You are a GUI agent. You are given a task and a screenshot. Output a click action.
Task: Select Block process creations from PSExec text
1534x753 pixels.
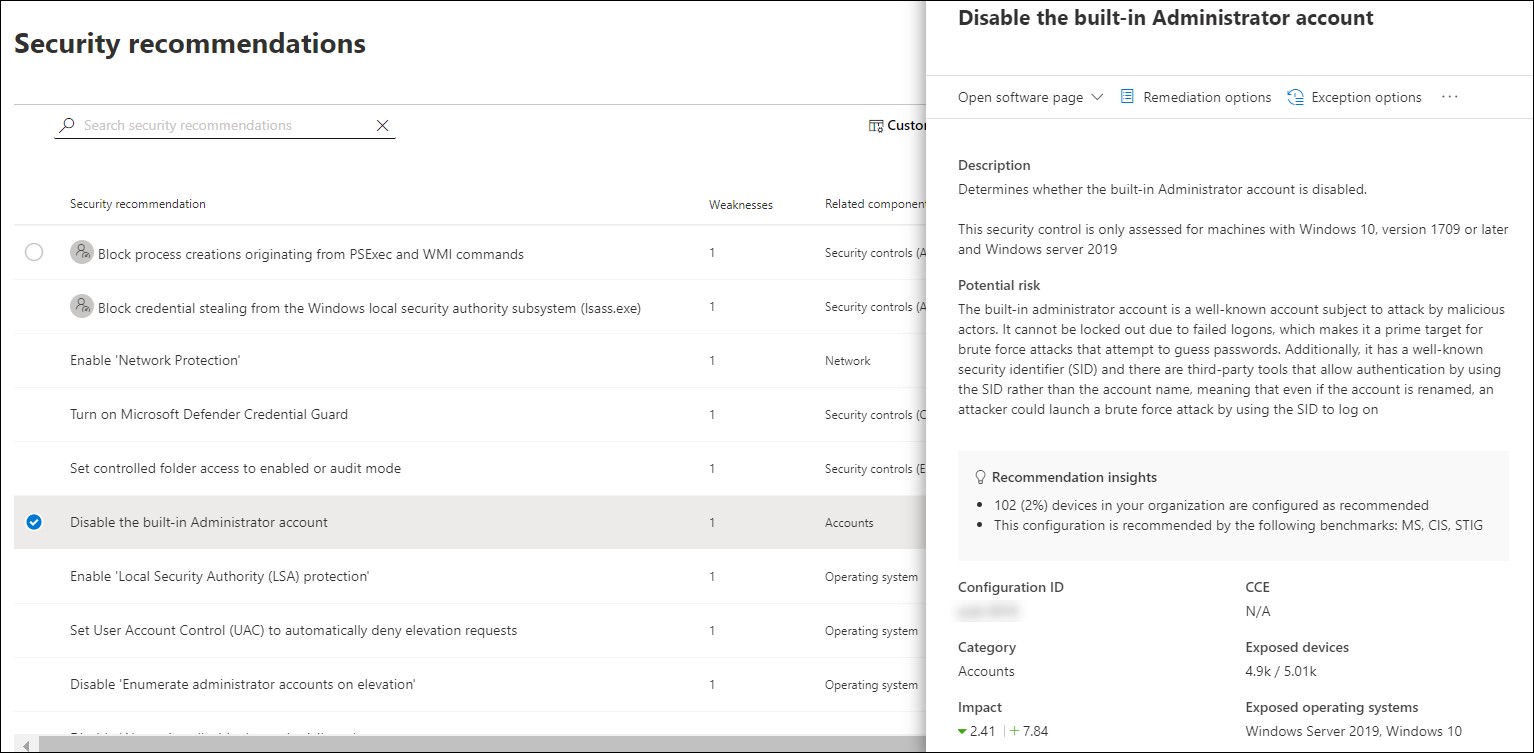click(x=311, y=254)
